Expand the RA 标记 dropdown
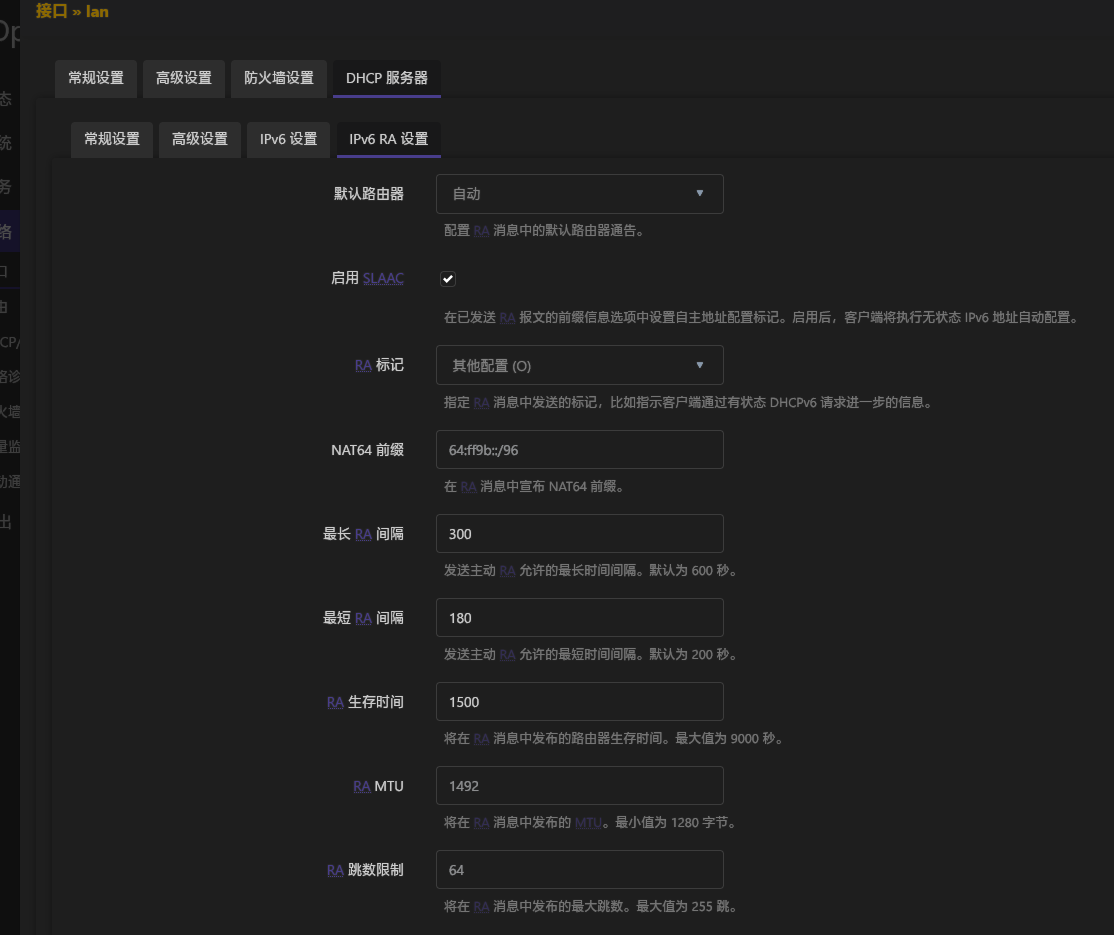This screenshot has height=935, width=1114. (579, 366)
